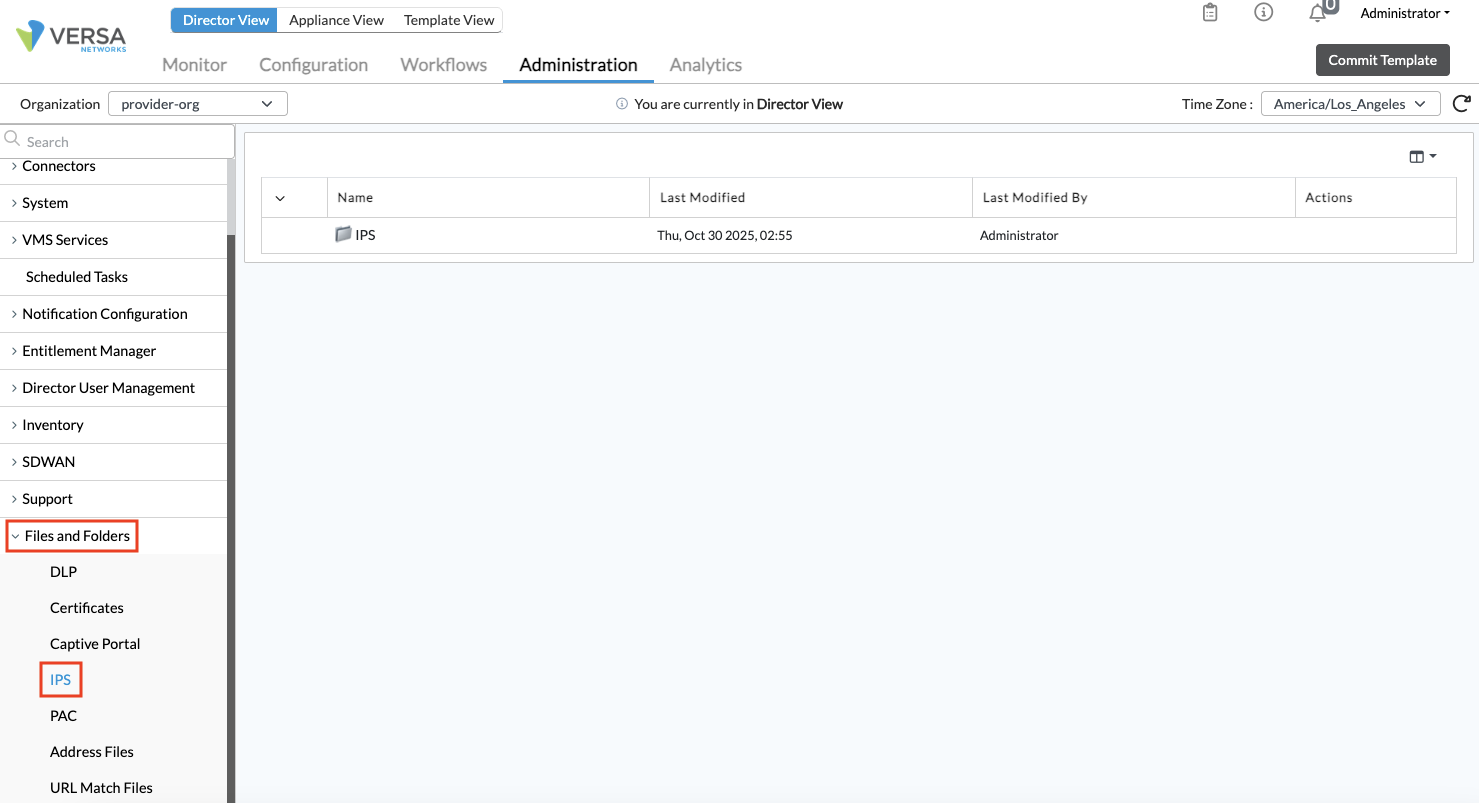This screenshot has height=803, width=1479.
Task: Switch to Template View
Action: [449, 20]
